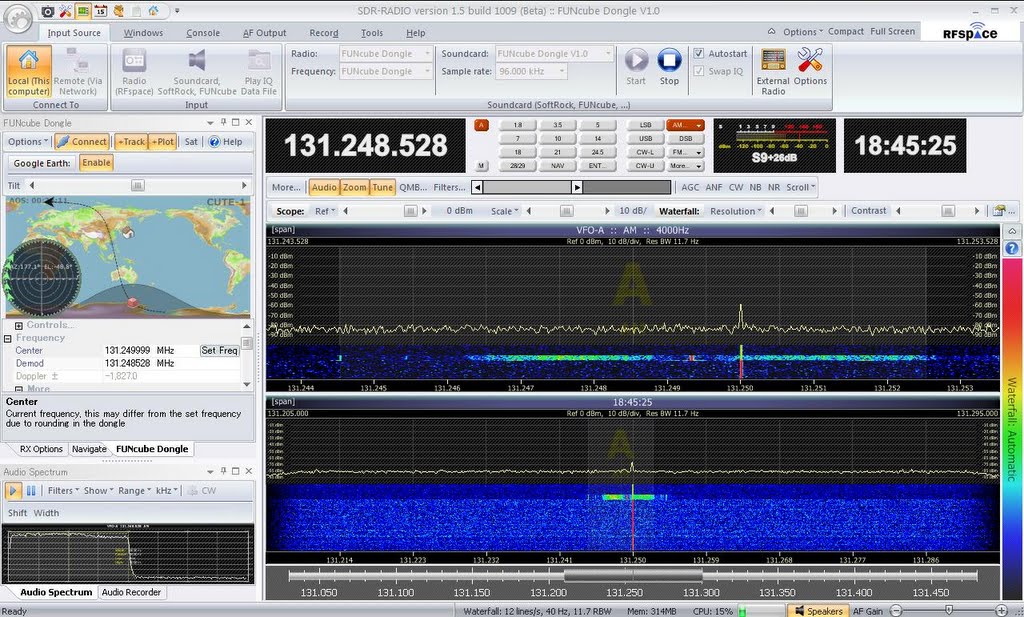Toggle the Autostart checkbox
This screenshot has height=617, width=1024.
coord(699,54)
